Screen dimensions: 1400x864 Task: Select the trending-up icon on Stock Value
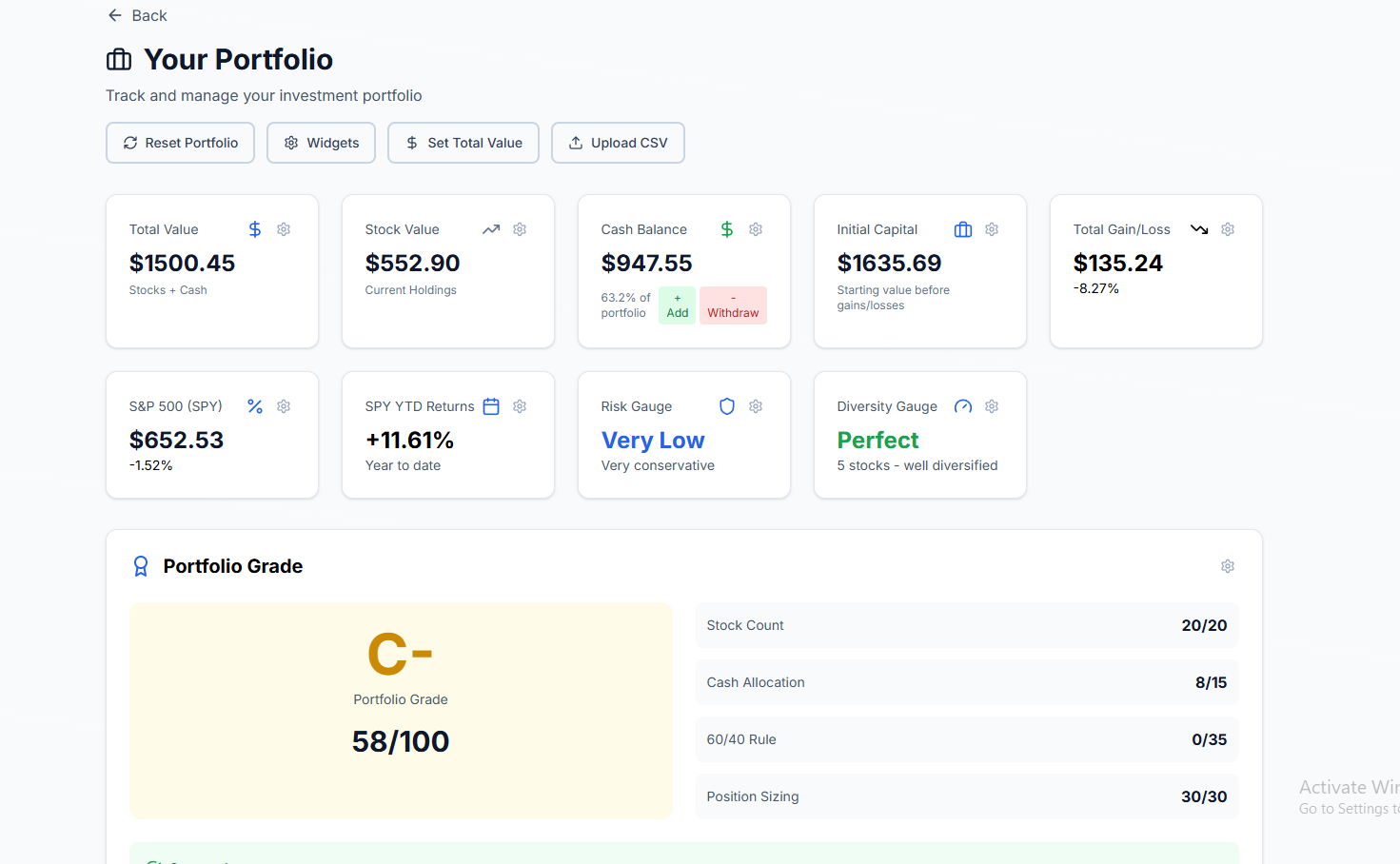[490, 229]
